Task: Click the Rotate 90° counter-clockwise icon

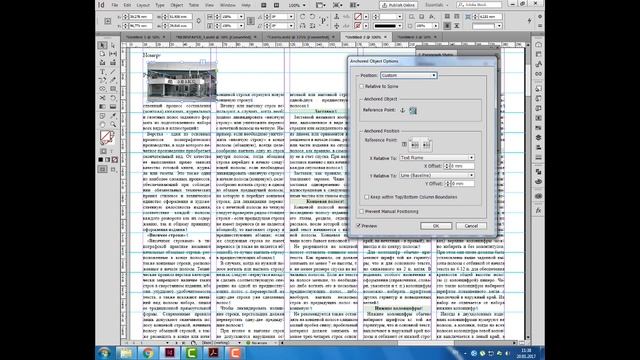Action: [312, 17]
